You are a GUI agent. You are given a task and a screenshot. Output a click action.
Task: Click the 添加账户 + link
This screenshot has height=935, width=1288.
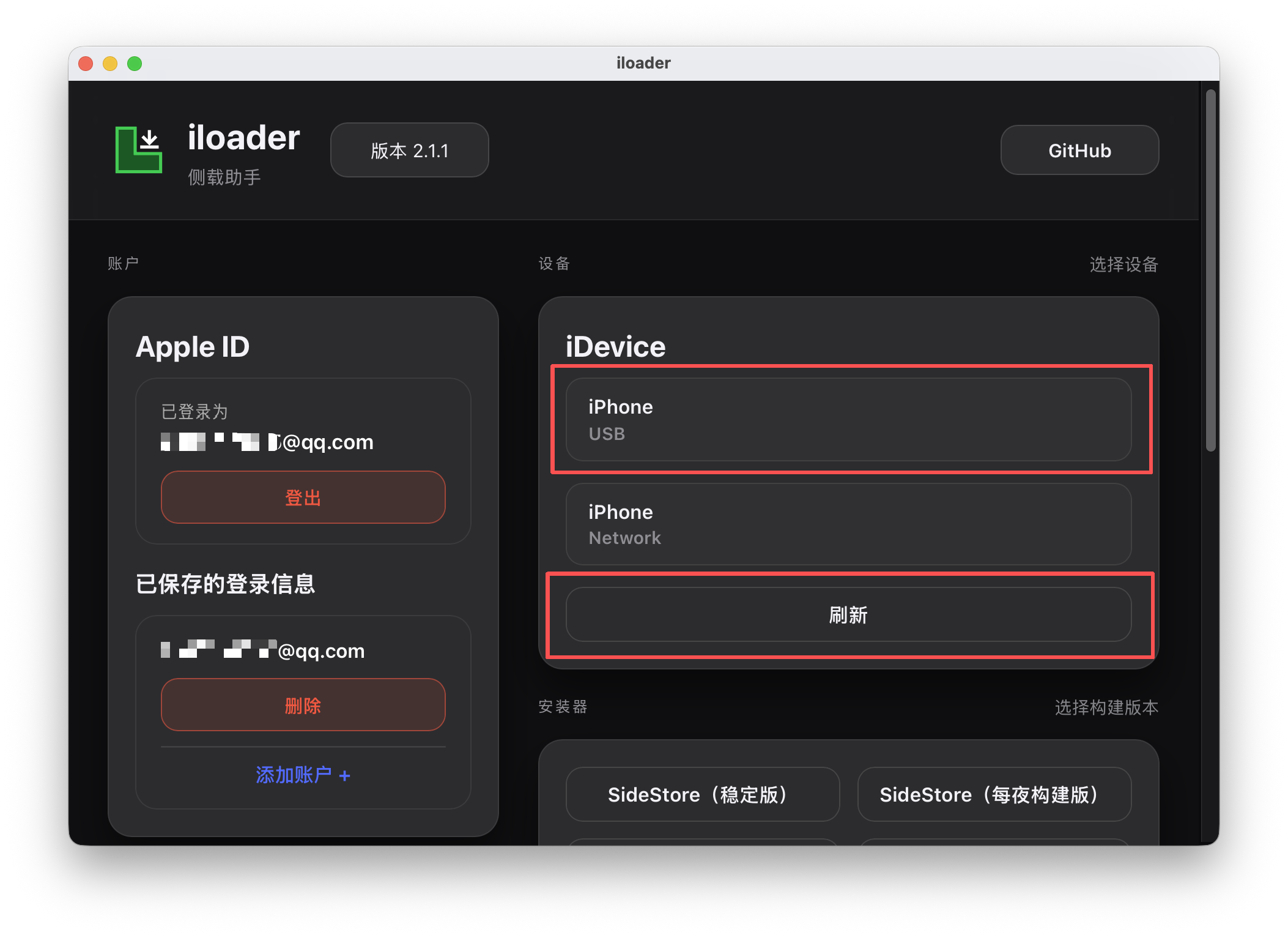303,775
